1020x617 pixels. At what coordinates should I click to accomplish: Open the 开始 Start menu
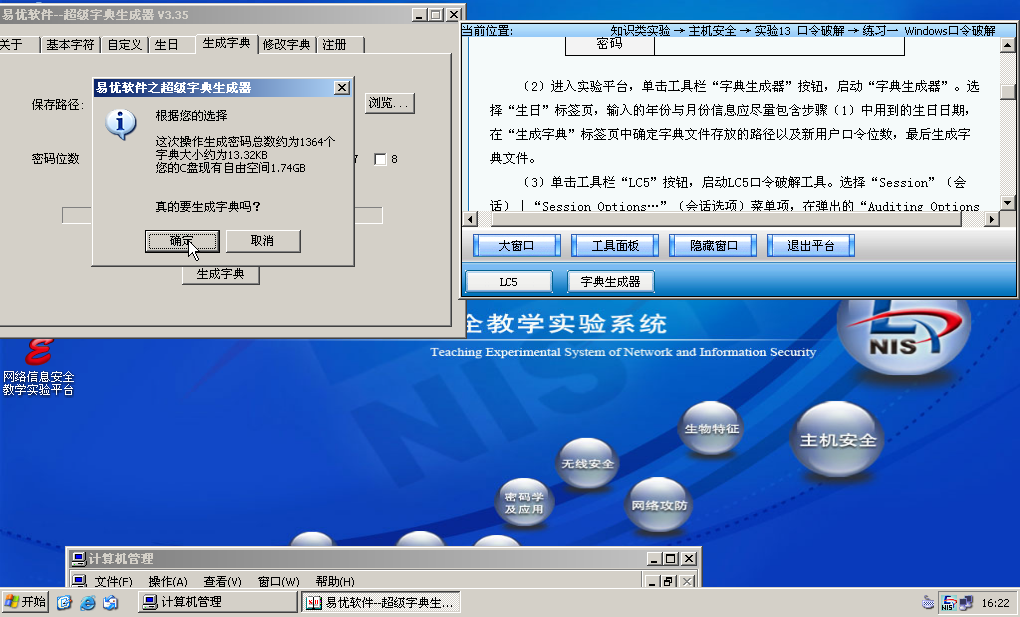click(25, 602)
